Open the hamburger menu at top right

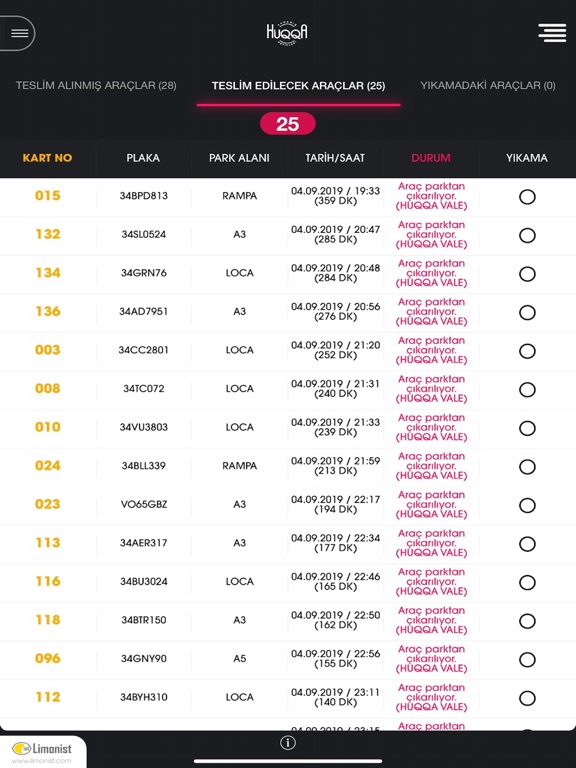552,33
